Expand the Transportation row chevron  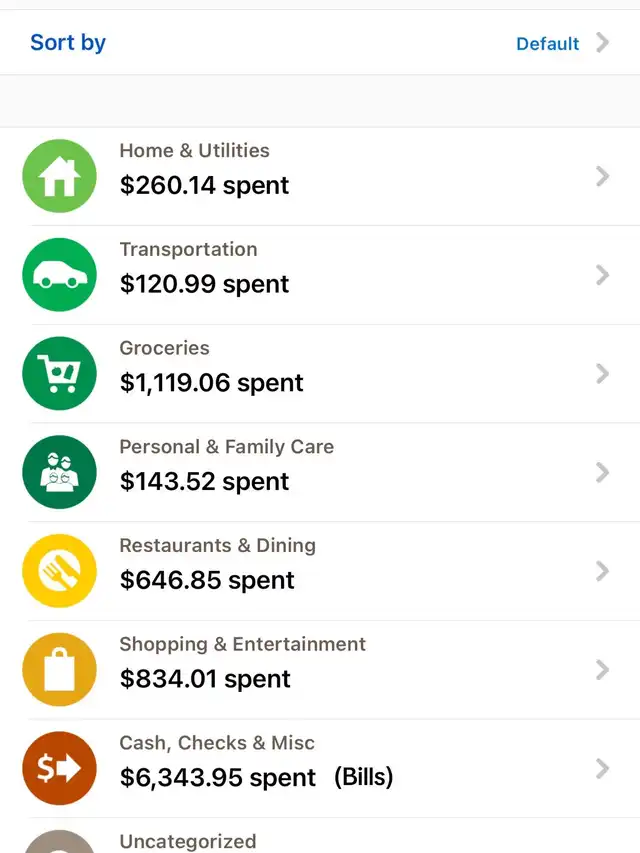coord(602,275)
